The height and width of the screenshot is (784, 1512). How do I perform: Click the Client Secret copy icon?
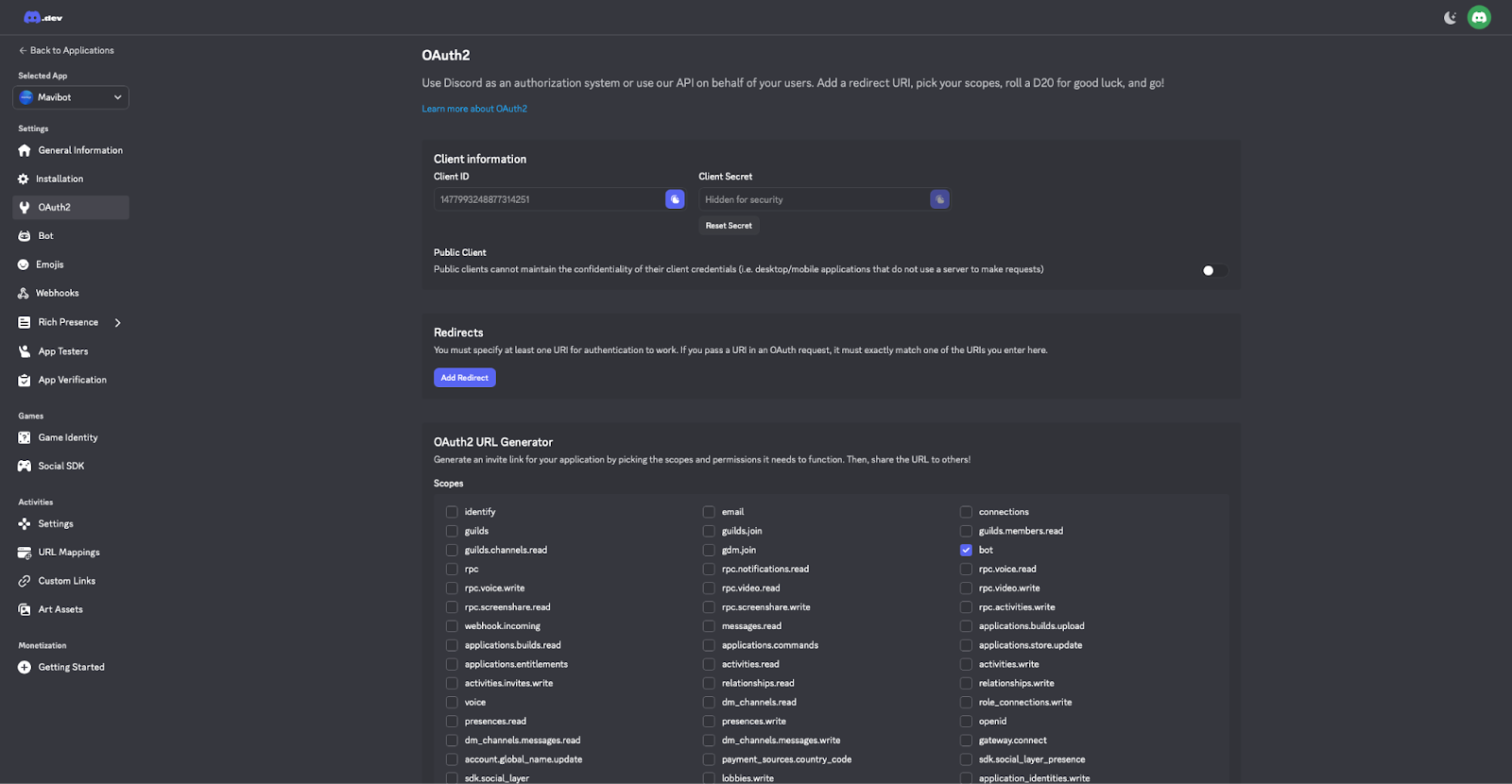(939, 199)
